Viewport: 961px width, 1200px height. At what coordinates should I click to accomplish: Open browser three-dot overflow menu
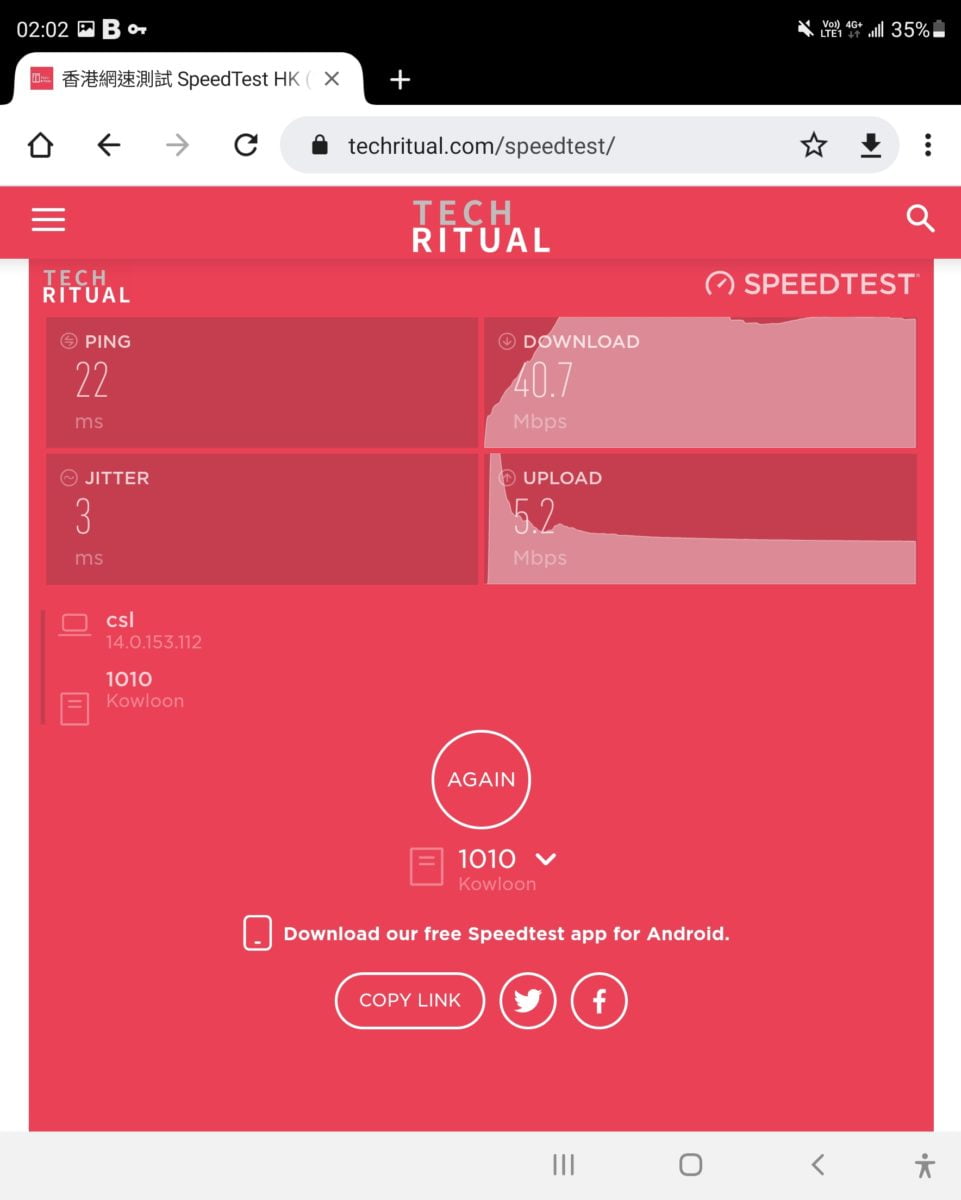point(928,146)
